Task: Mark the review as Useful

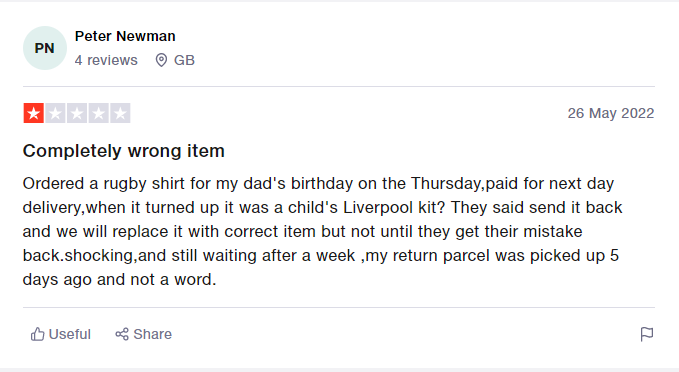Action: (x=61, y=334)
